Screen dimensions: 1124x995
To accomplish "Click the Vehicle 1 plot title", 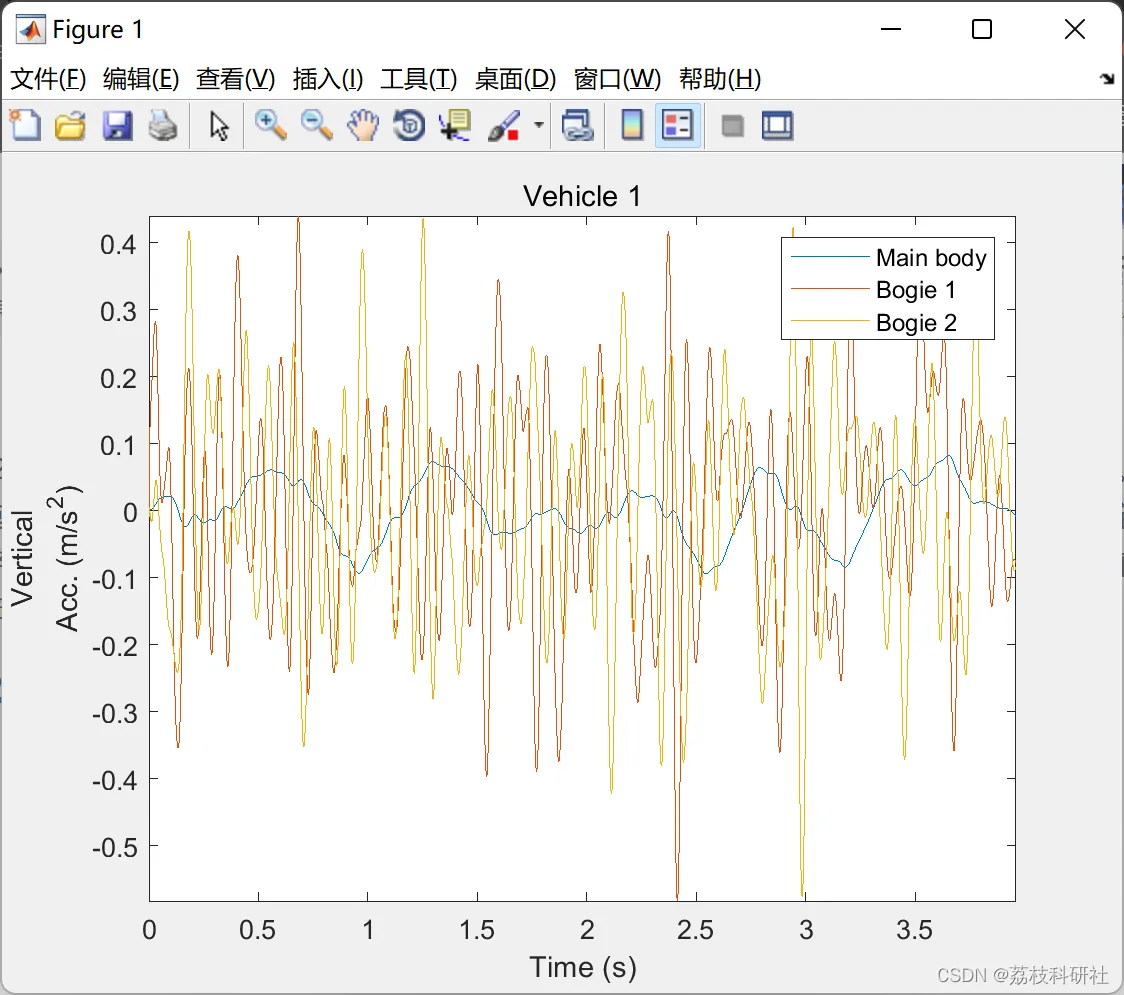I will [582, 196].
